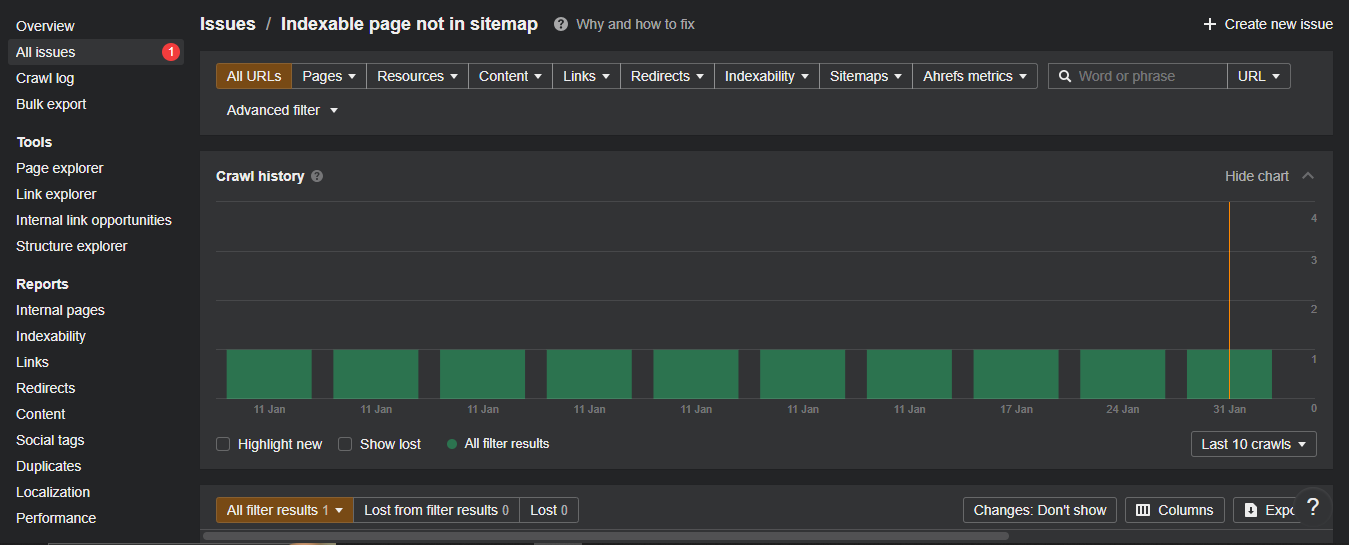Open the Redirects report in sidebar

tap(46, 388)
